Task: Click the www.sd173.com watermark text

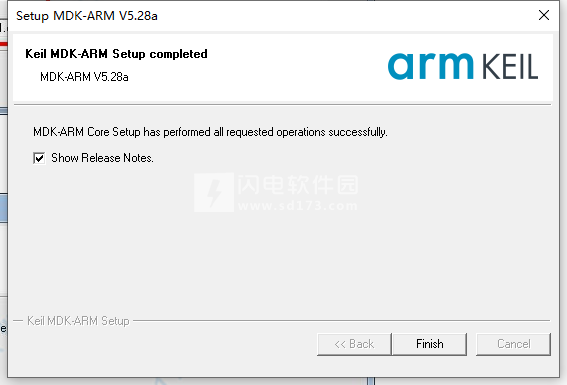Action: point(298,206)
